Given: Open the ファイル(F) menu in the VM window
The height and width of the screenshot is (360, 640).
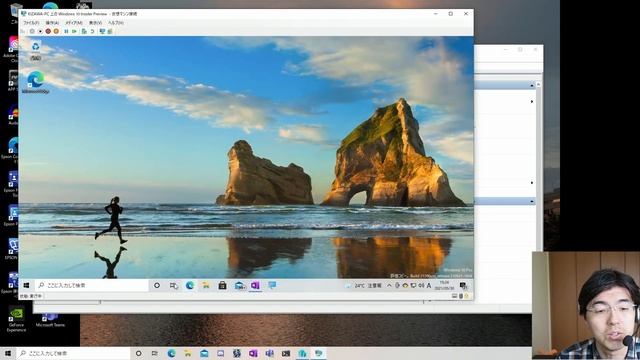Looking at the screenshot, I should pyautogui.click(x=31, y=23).
